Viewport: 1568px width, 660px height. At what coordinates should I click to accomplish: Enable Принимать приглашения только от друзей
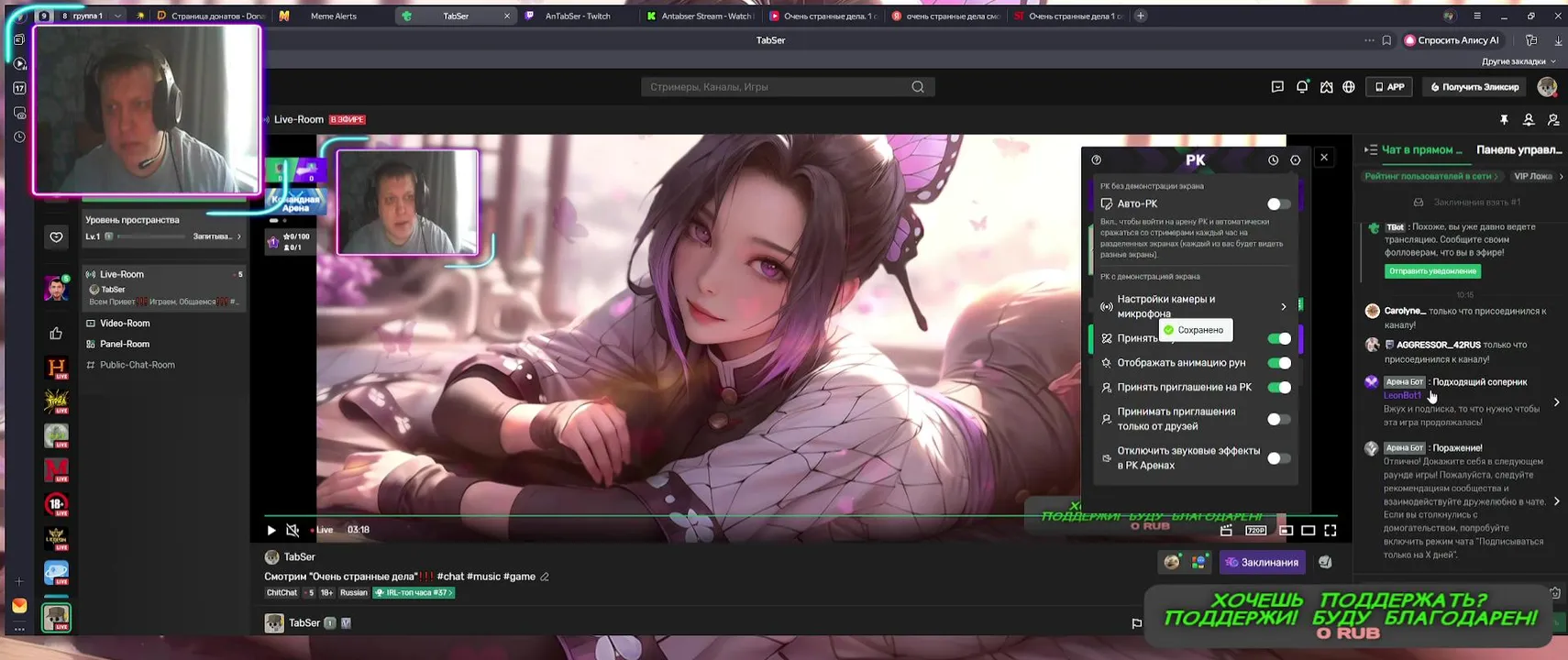[x=1279, y=419]
